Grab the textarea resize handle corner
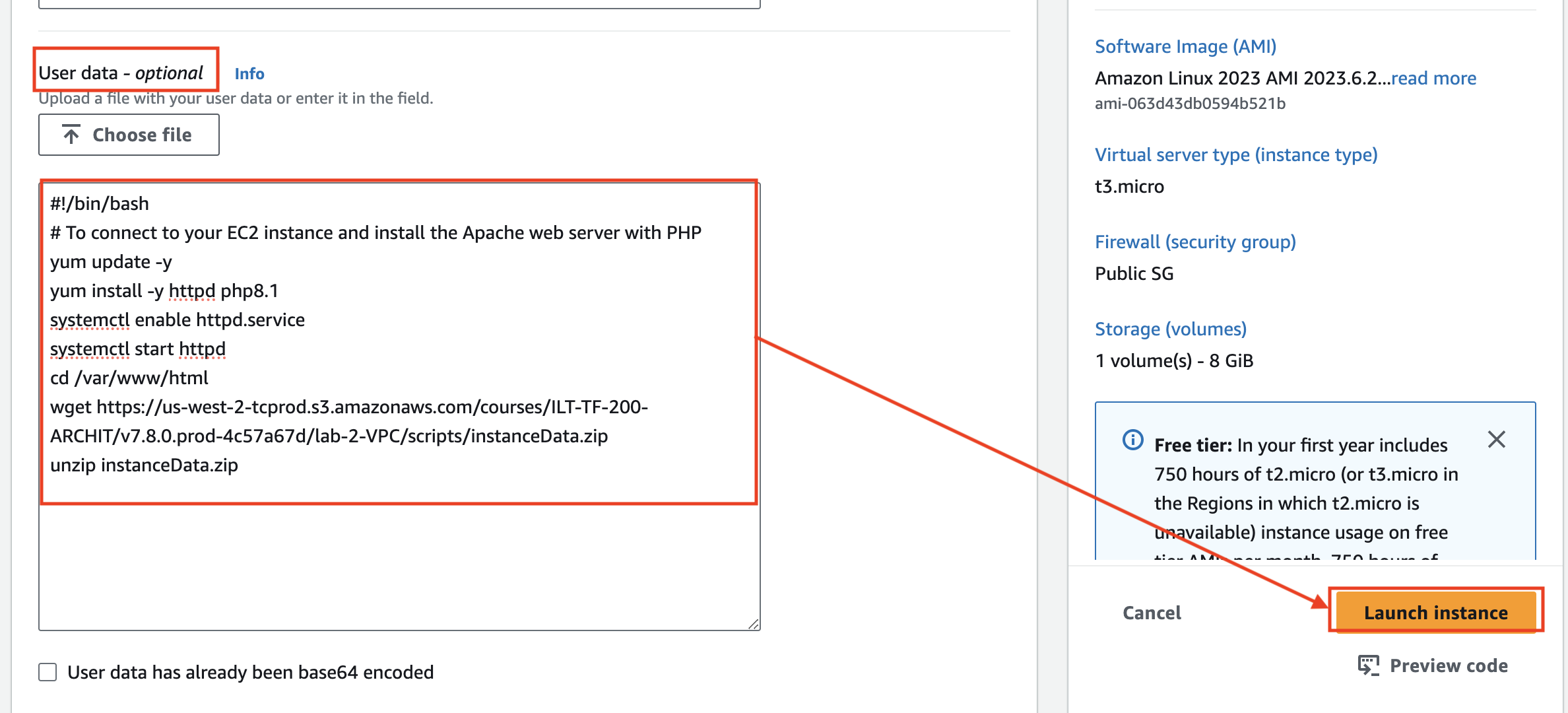The image size is (1568, 713). pyautogui.click(x=754, y=624)
